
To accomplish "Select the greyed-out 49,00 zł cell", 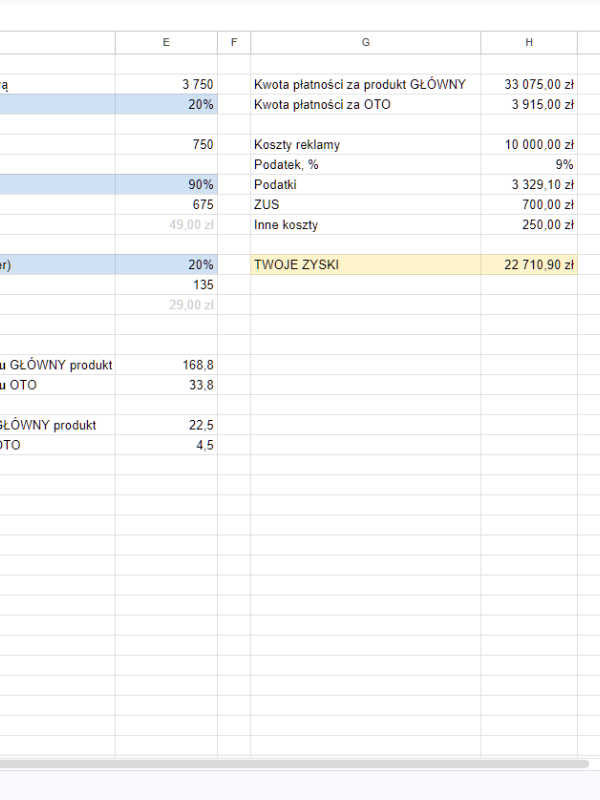I will coord(166,225).
